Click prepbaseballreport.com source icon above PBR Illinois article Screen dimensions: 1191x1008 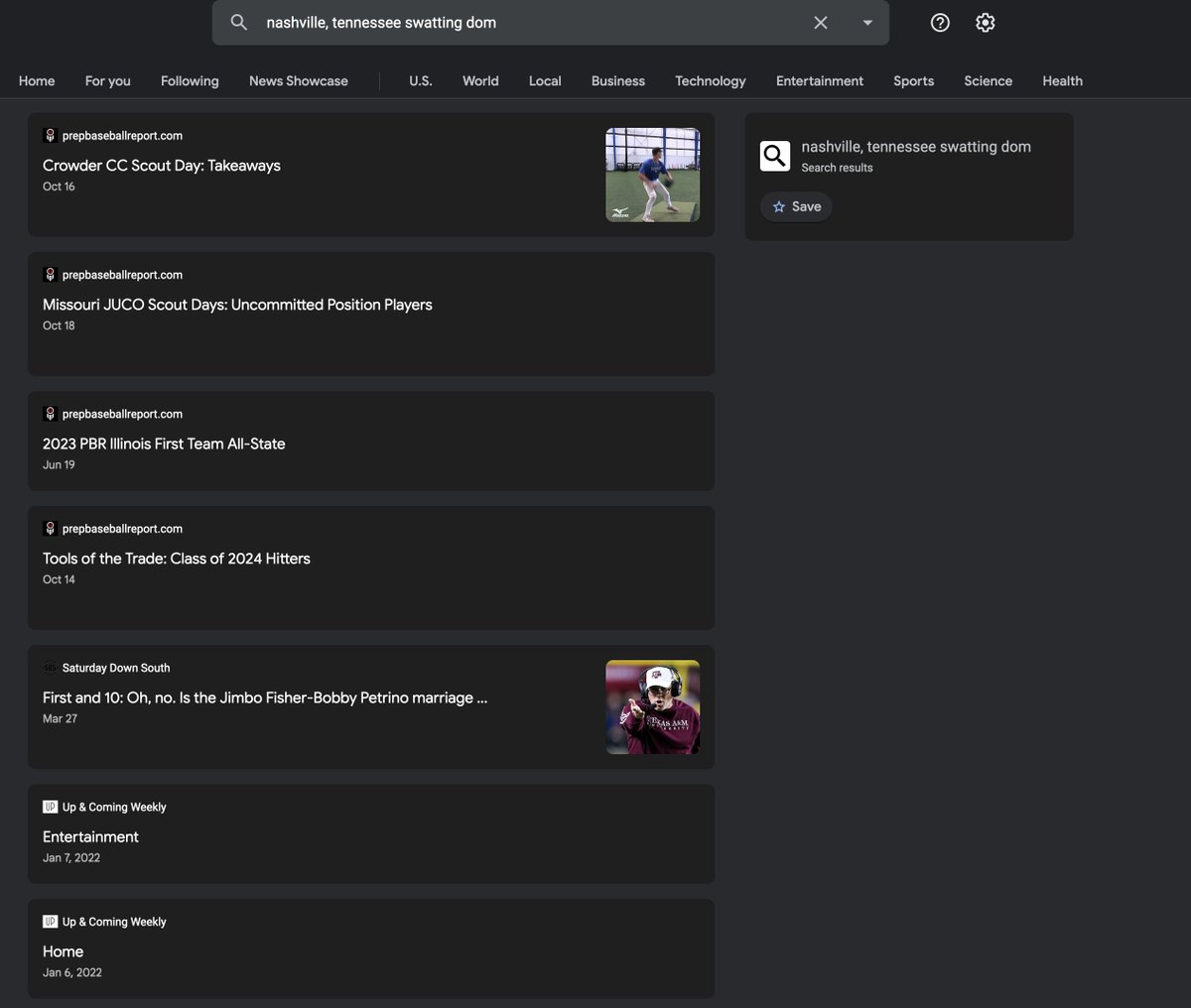pyautogui.click(x=50, y=413)
